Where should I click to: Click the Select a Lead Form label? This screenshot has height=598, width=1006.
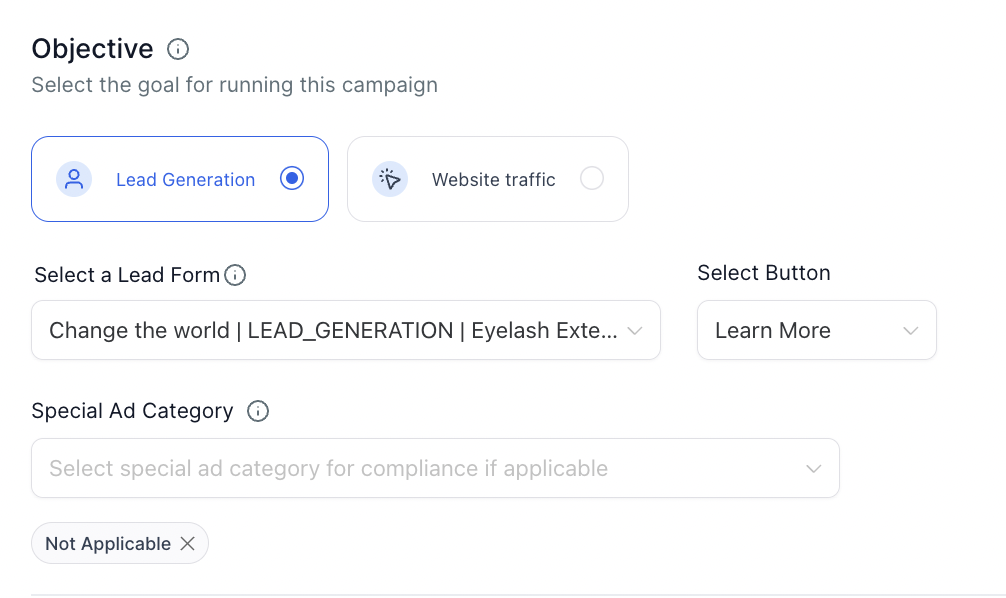127,275
